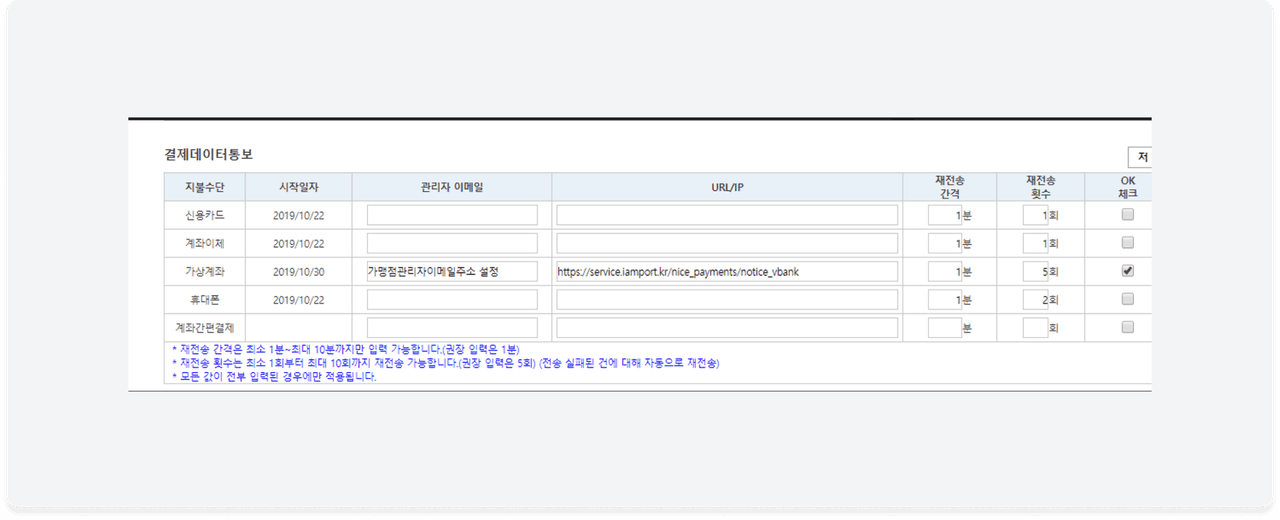Select 휴대폰 재전송 횟수 input box
The width and height of the screenshot is (1280, 520).
pos(1035,300)
